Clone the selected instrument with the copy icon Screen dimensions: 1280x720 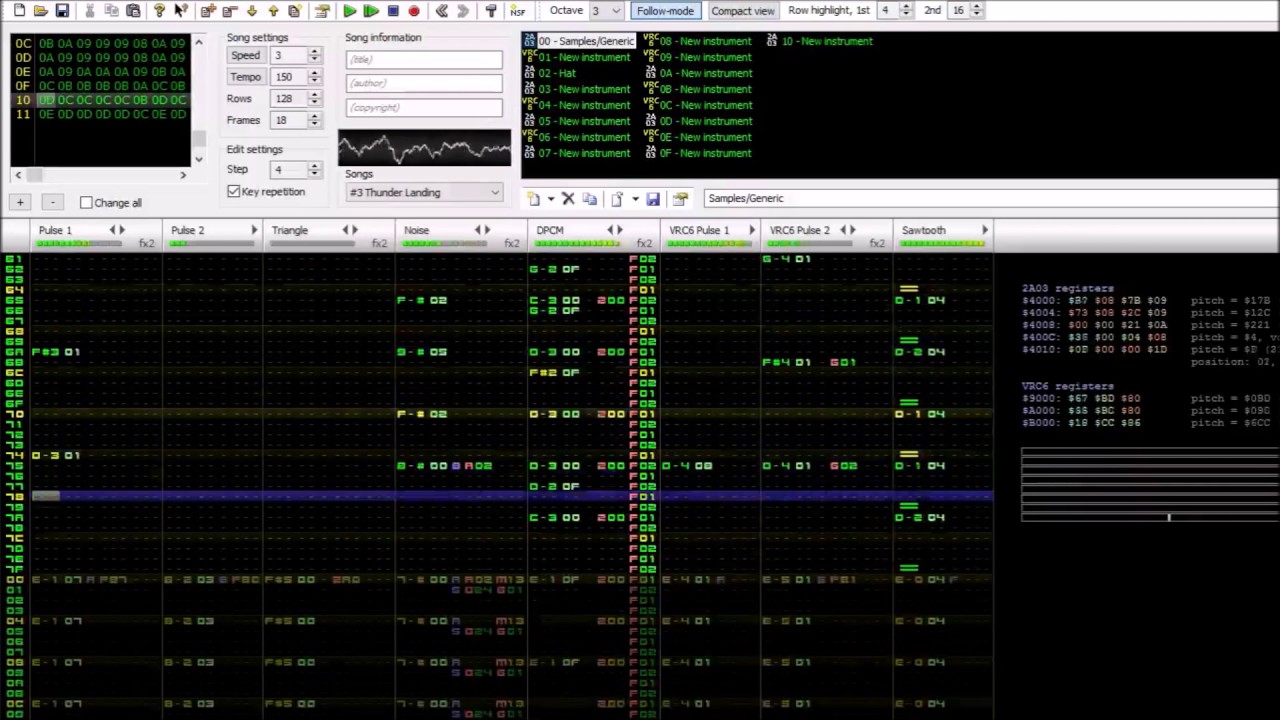pyautogui.click(x=590, y=199)
